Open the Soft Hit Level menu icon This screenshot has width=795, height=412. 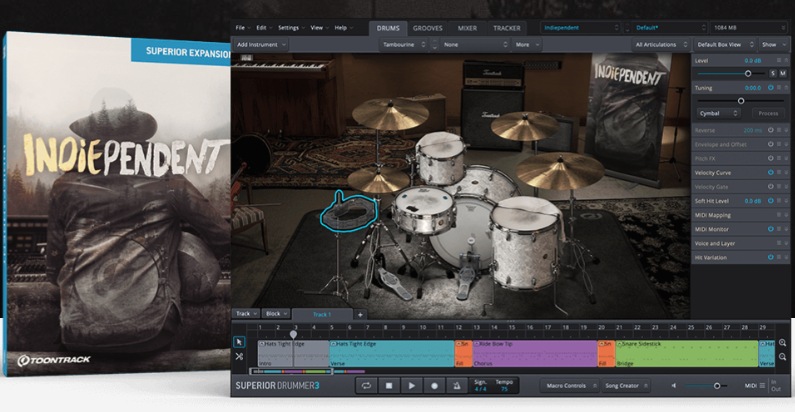[779, 201]
